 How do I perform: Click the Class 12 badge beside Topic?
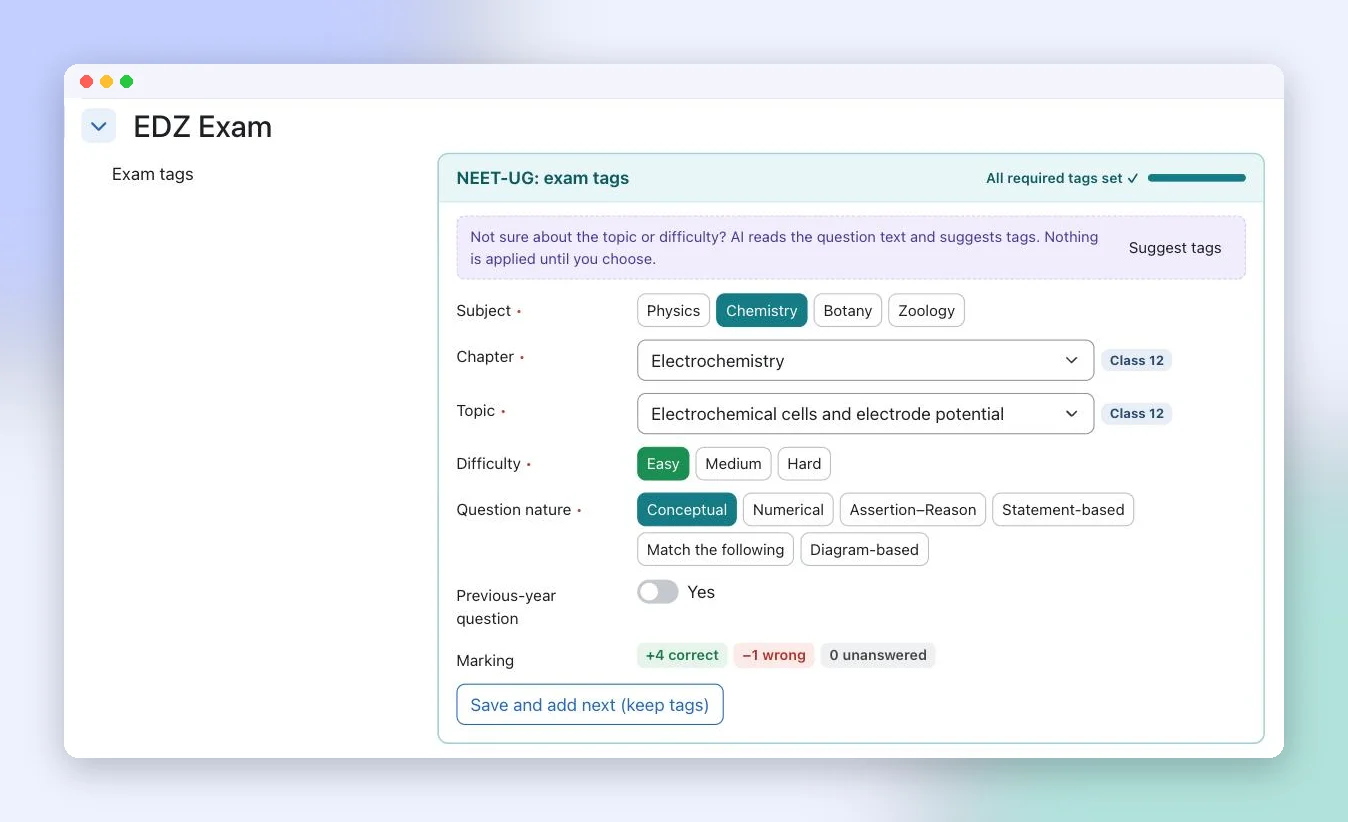click(1136, 413)
